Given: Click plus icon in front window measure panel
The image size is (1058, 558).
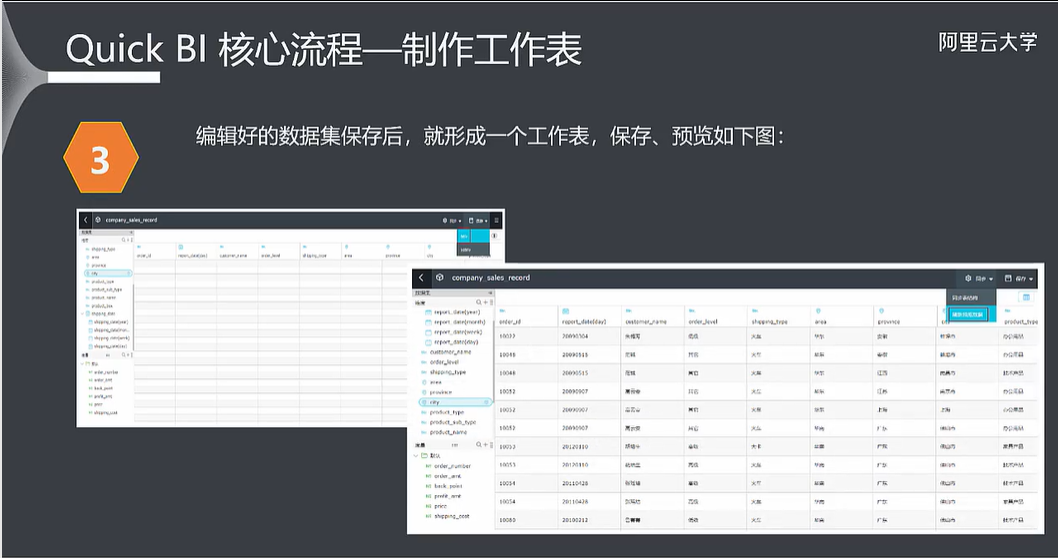Looking at the screenshot, I should click(485, 445).
